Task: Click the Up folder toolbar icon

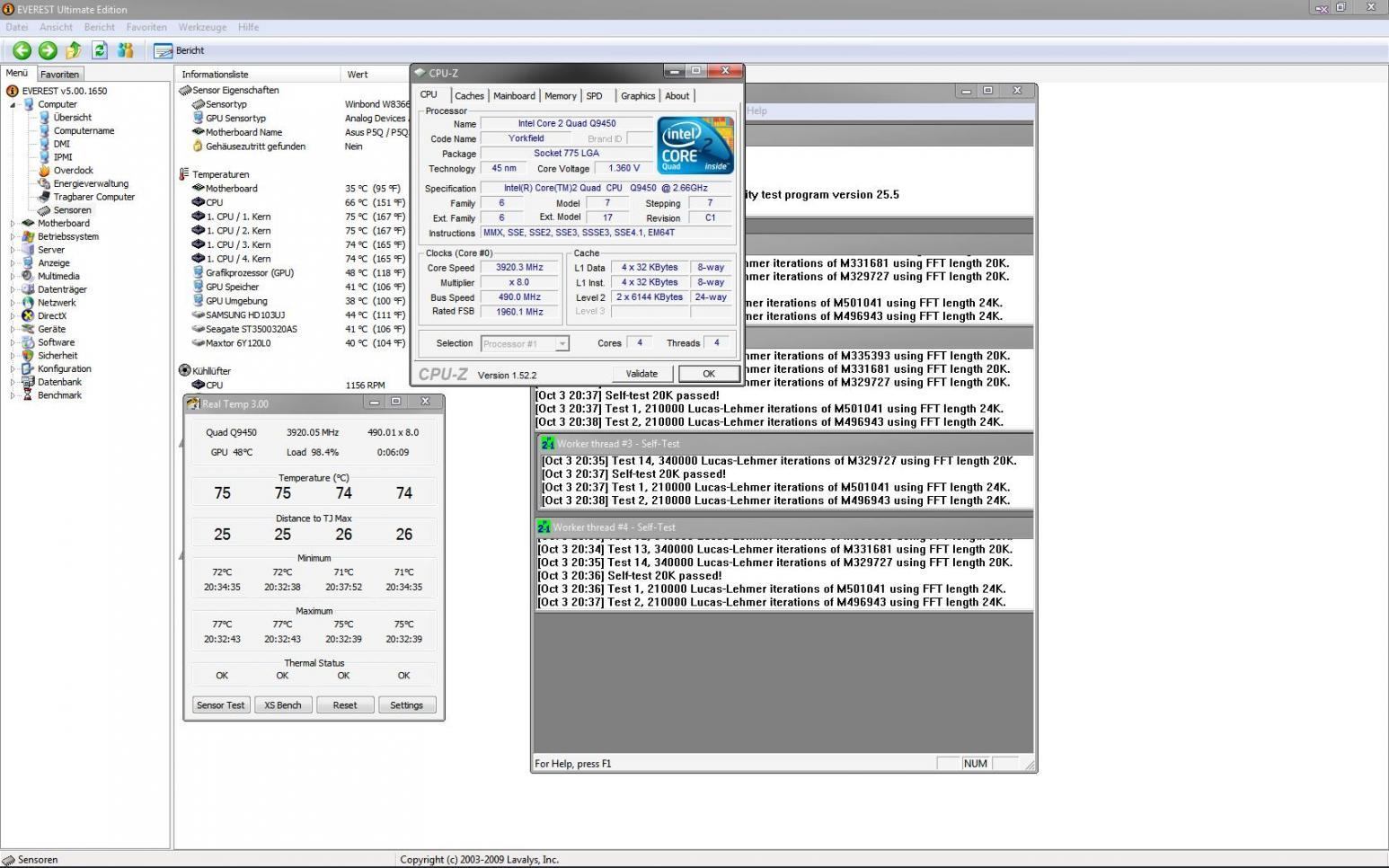Action: point(74,50)
